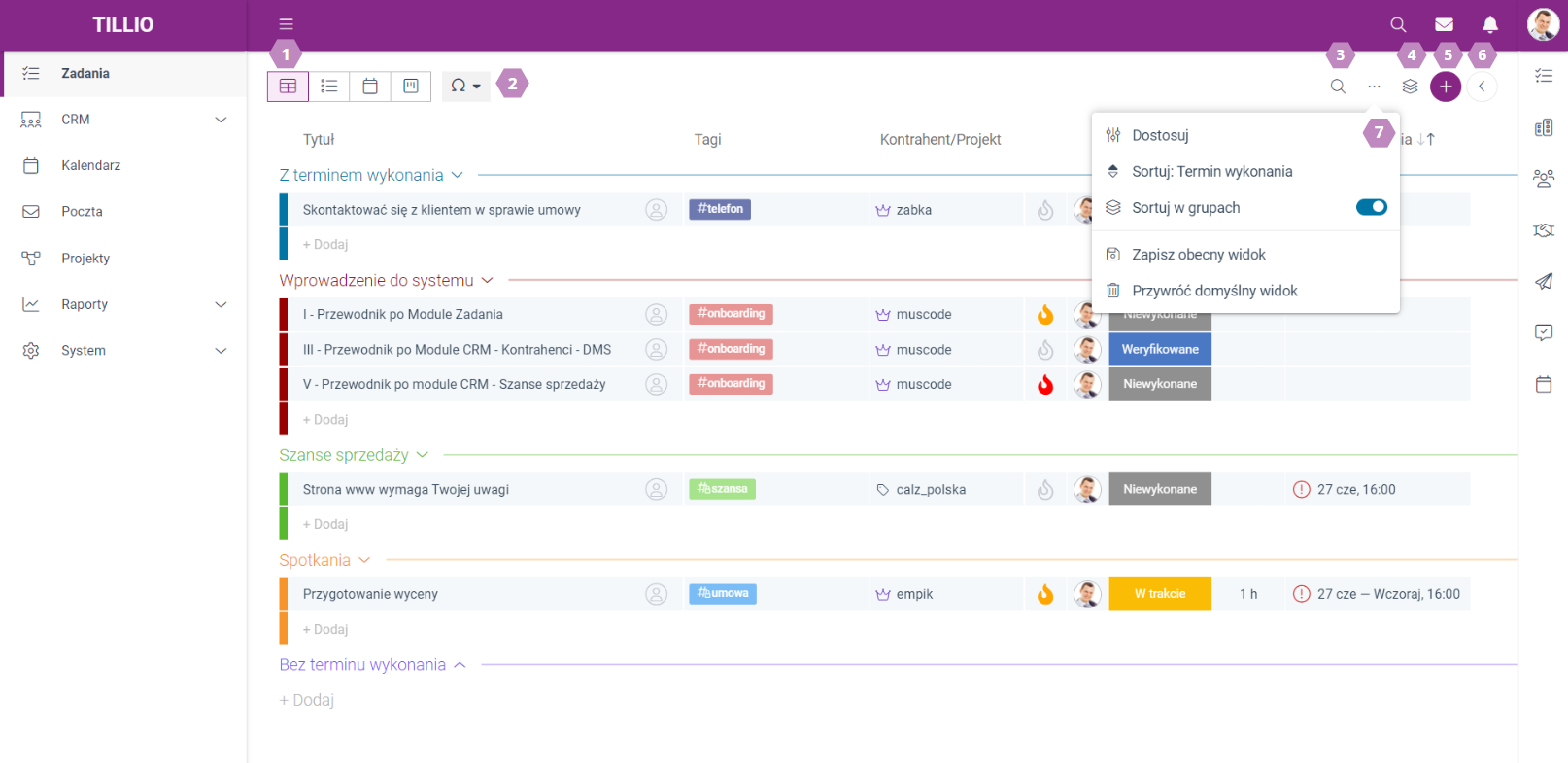Viewport: 1568px width, 763px height.
Task: Open the mail envelope icon in the header
Action: pos(1445,24)
